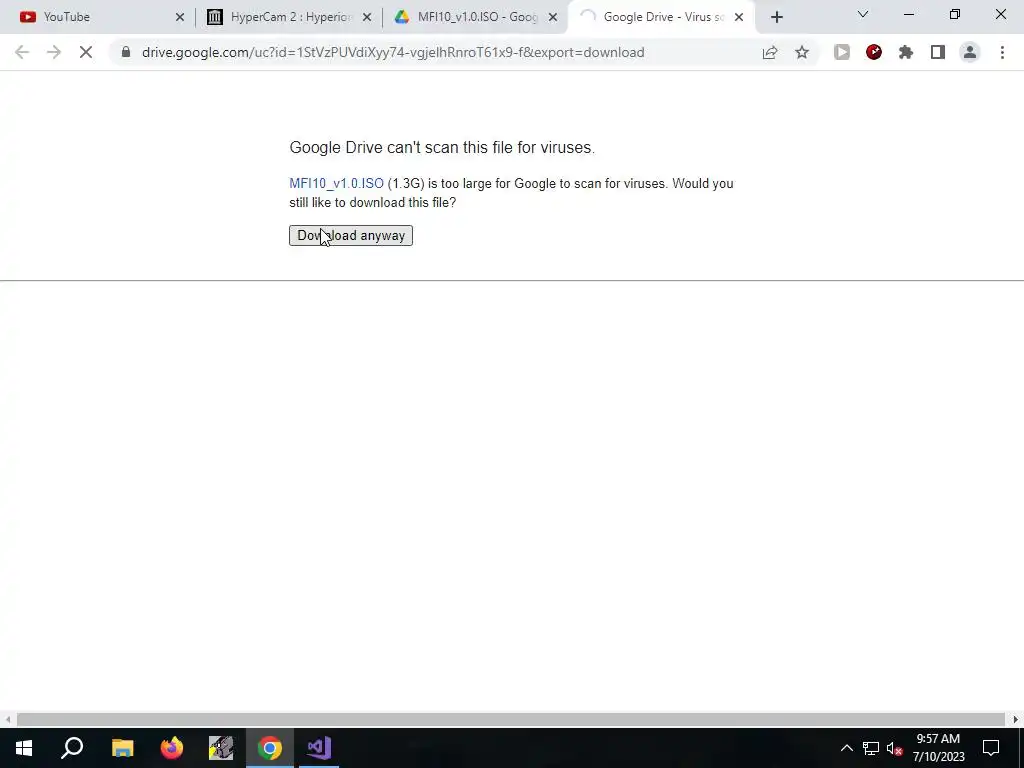Open the pinned app beside Firefox
The height and width of the screenshot is (768, 1024).
click(x=221, y=748)
